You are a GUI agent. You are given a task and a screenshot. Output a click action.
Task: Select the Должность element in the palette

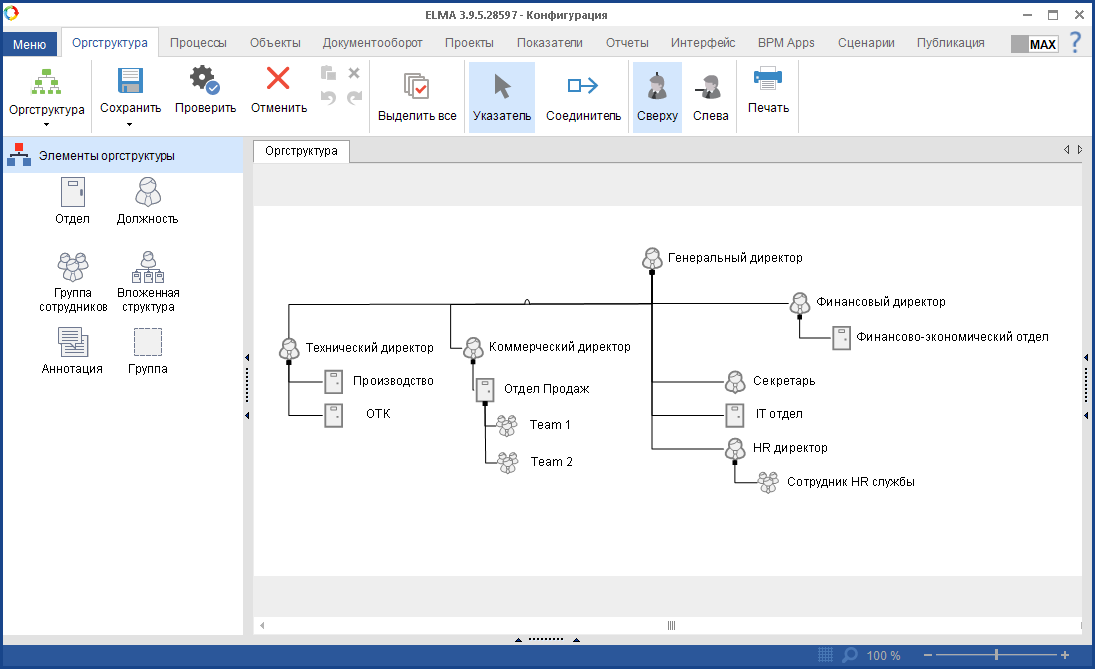tap(147, 192)
